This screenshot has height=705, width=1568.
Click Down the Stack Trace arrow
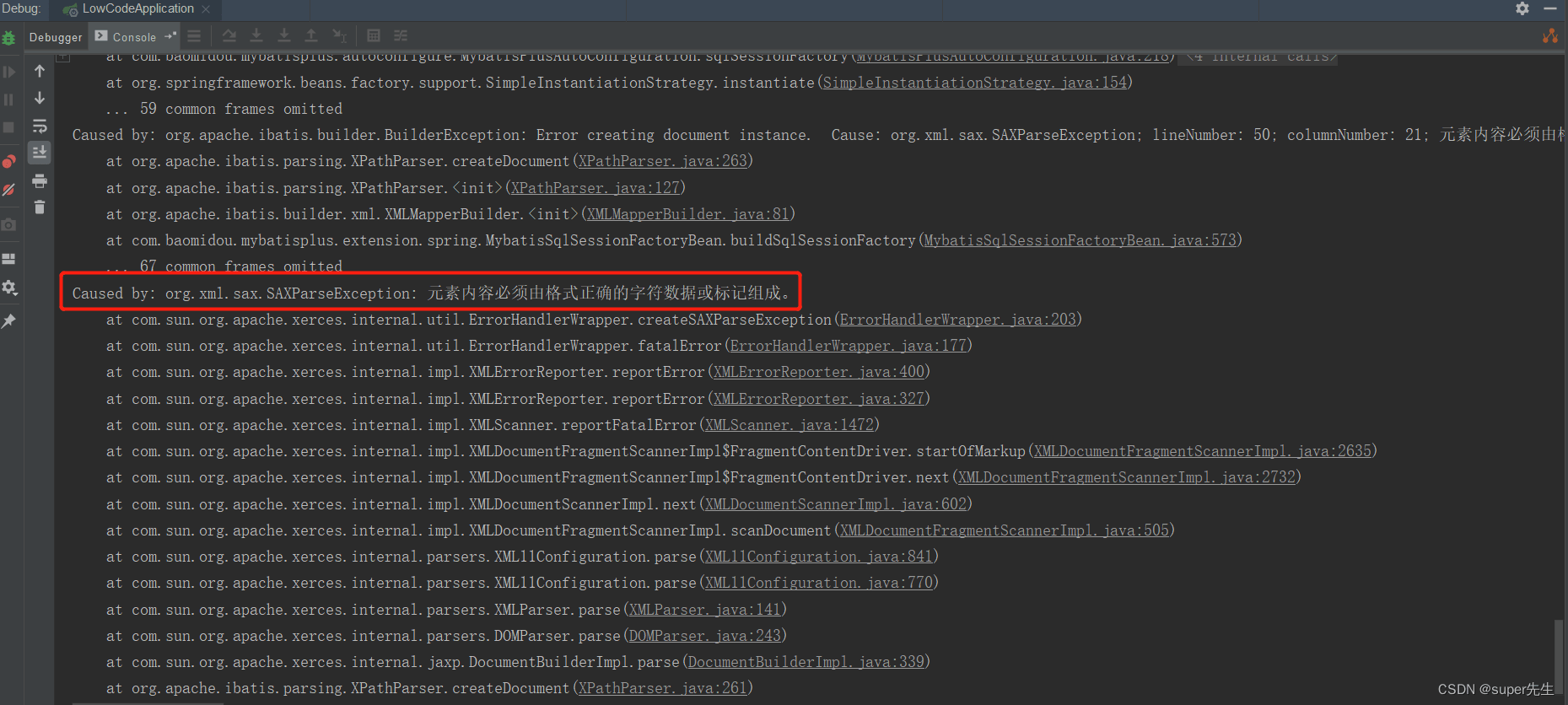40,99
